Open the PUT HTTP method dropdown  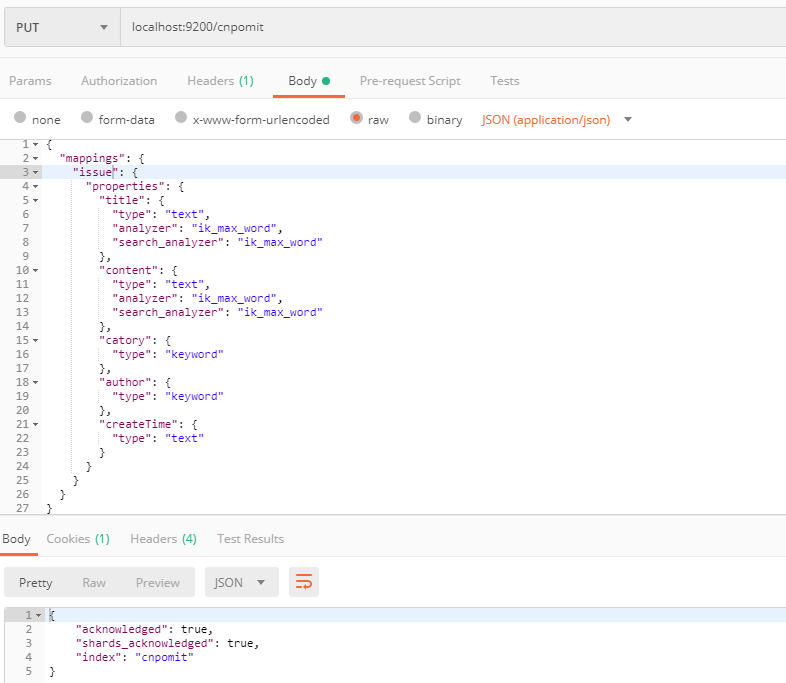(x=63, y=28)
